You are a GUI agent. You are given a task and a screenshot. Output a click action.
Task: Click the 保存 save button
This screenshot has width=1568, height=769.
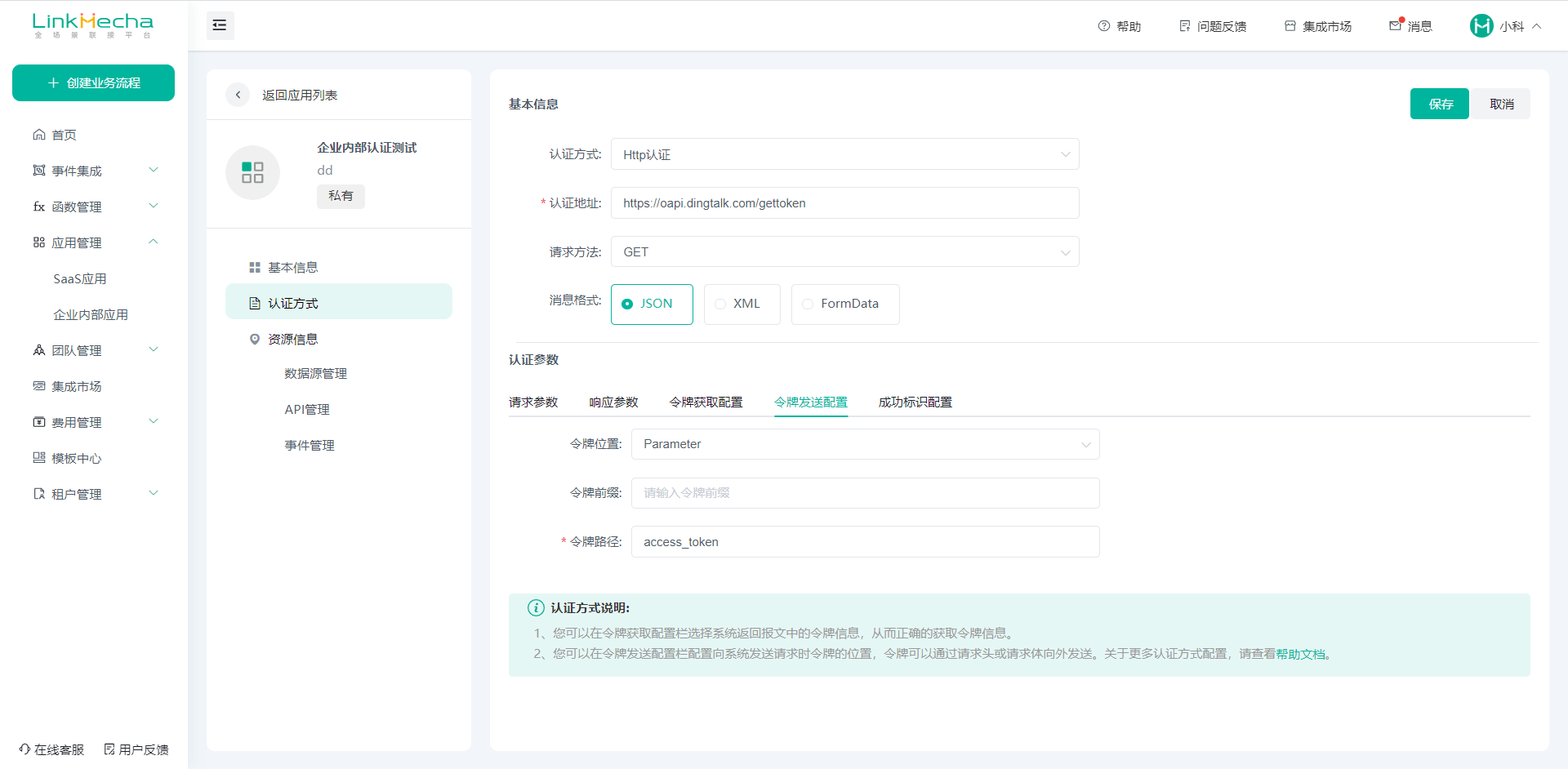[1440, 104]
